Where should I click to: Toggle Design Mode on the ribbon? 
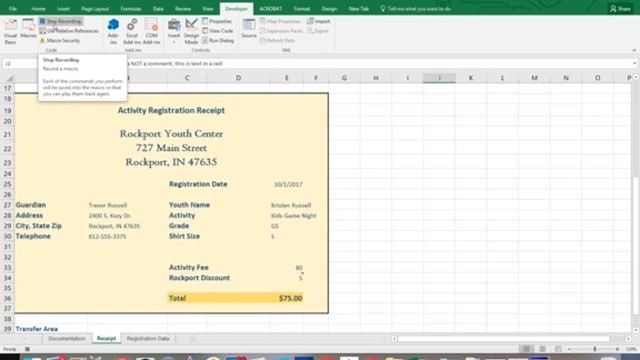pyautogui.click(x=191, y=31)
